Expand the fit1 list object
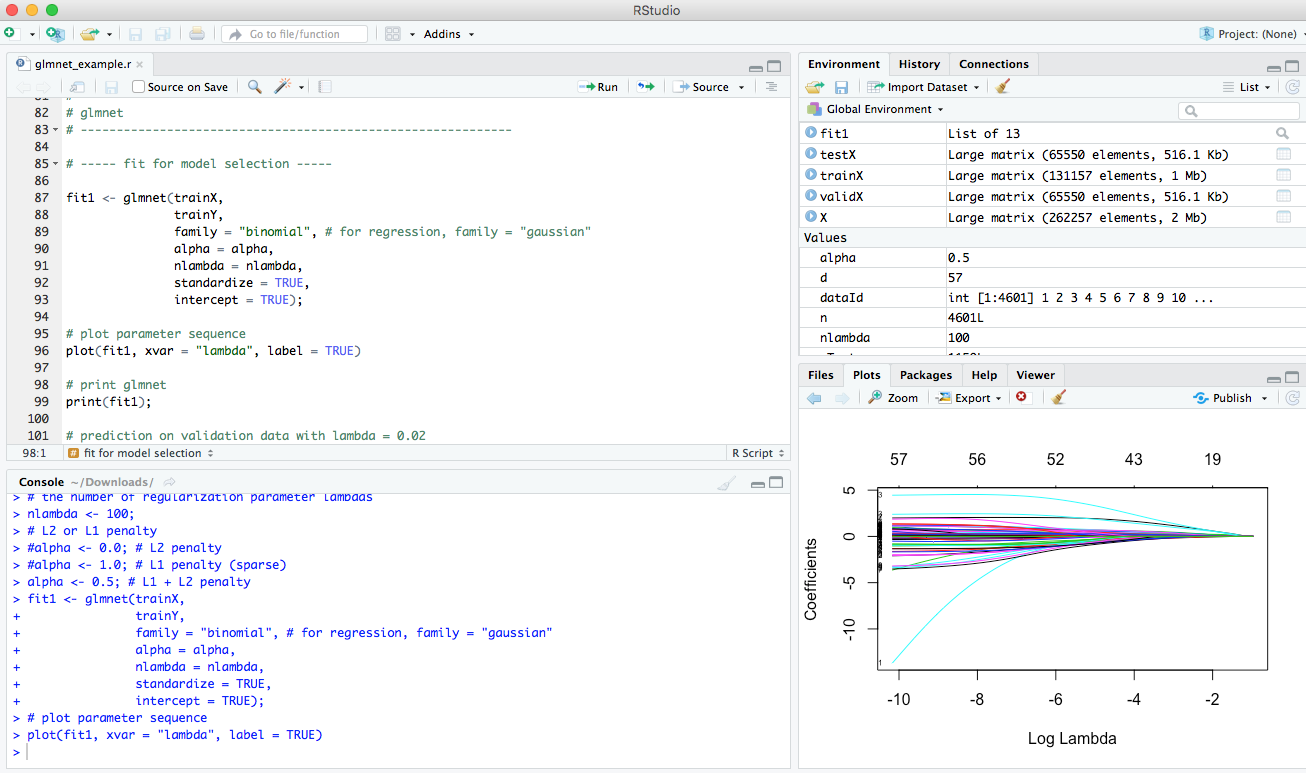The image size is (1306, 773). point(811,133)
